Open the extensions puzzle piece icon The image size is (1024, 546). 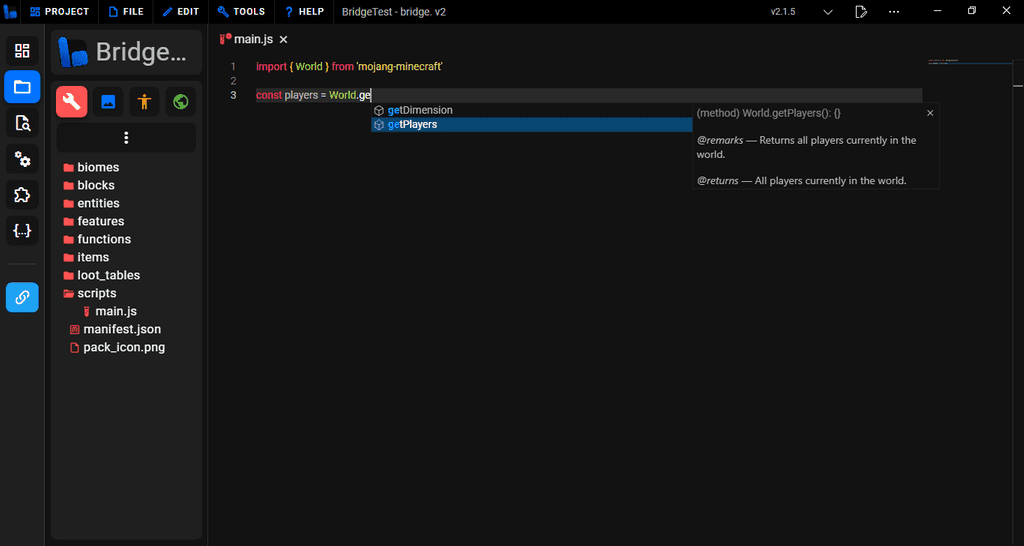pyautogui.click(x=22, y=195)
